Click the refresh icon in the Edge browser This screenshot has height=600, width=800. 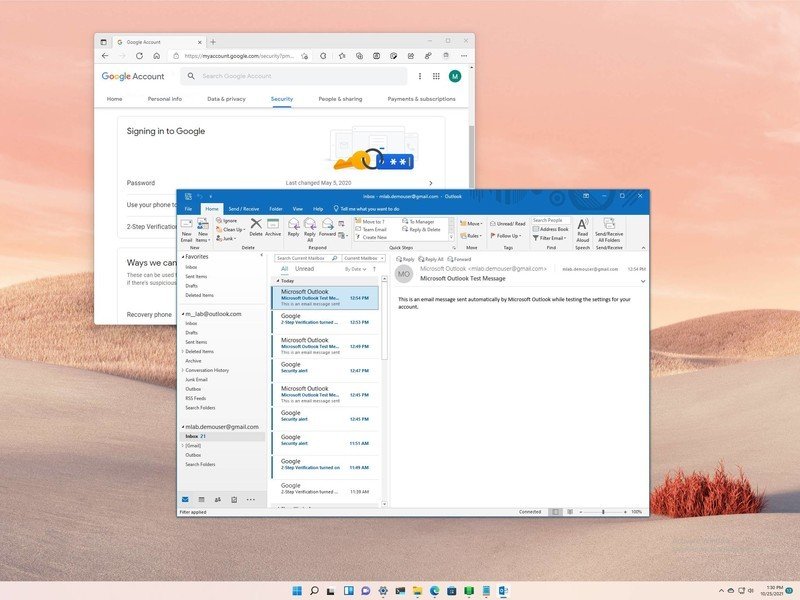point(139,56)
